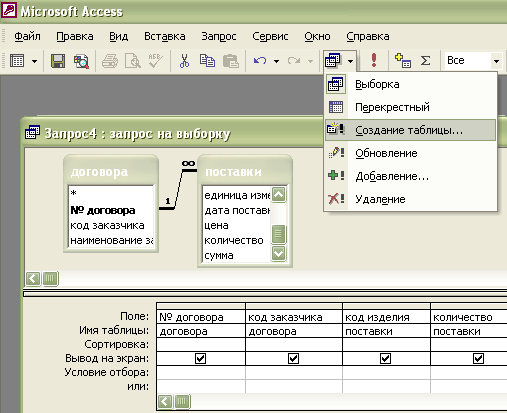The width and height of the screenshot is (507, 413).
Task: Click the Redo icon
Action: [294, 61]
